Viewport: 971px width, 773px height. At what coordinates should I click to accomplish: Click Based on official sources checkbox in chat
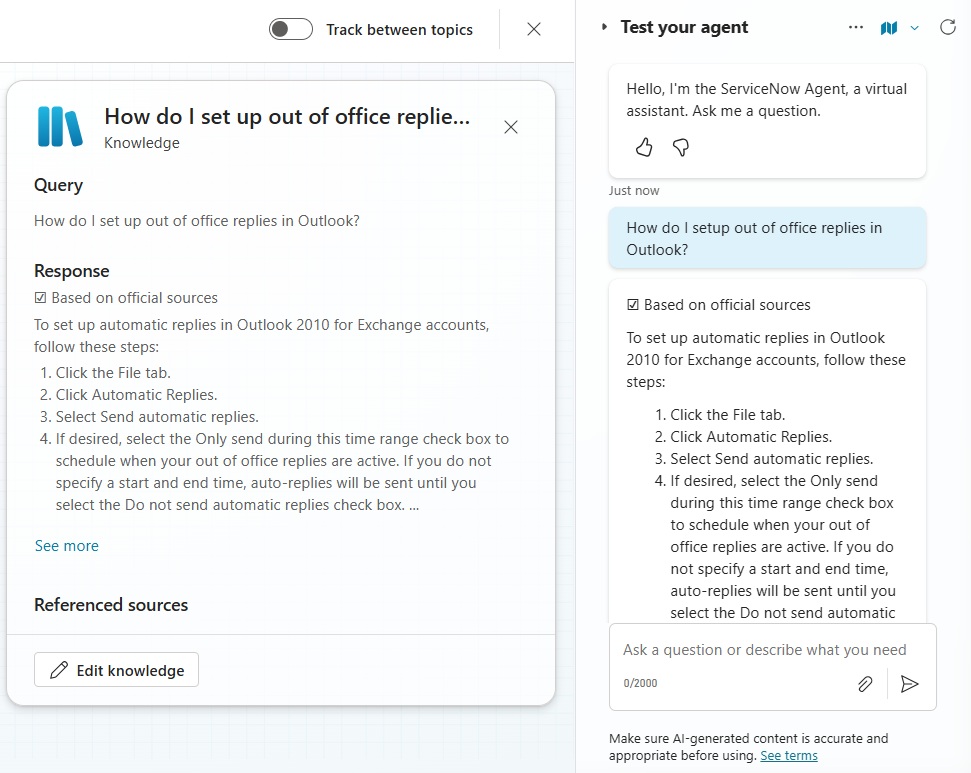(633, 305)
